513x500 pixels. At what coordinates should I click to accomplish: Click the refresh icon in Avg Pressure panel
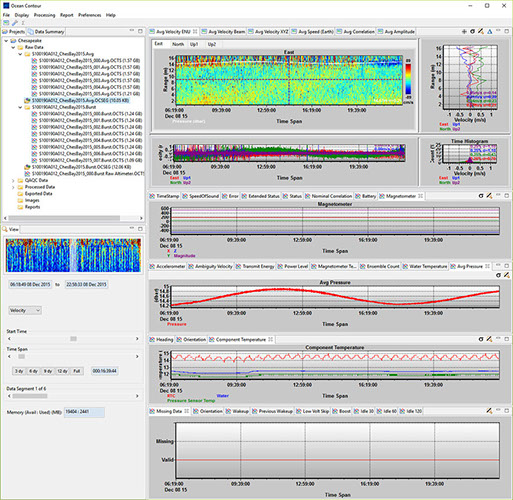[x=498, y=275]
